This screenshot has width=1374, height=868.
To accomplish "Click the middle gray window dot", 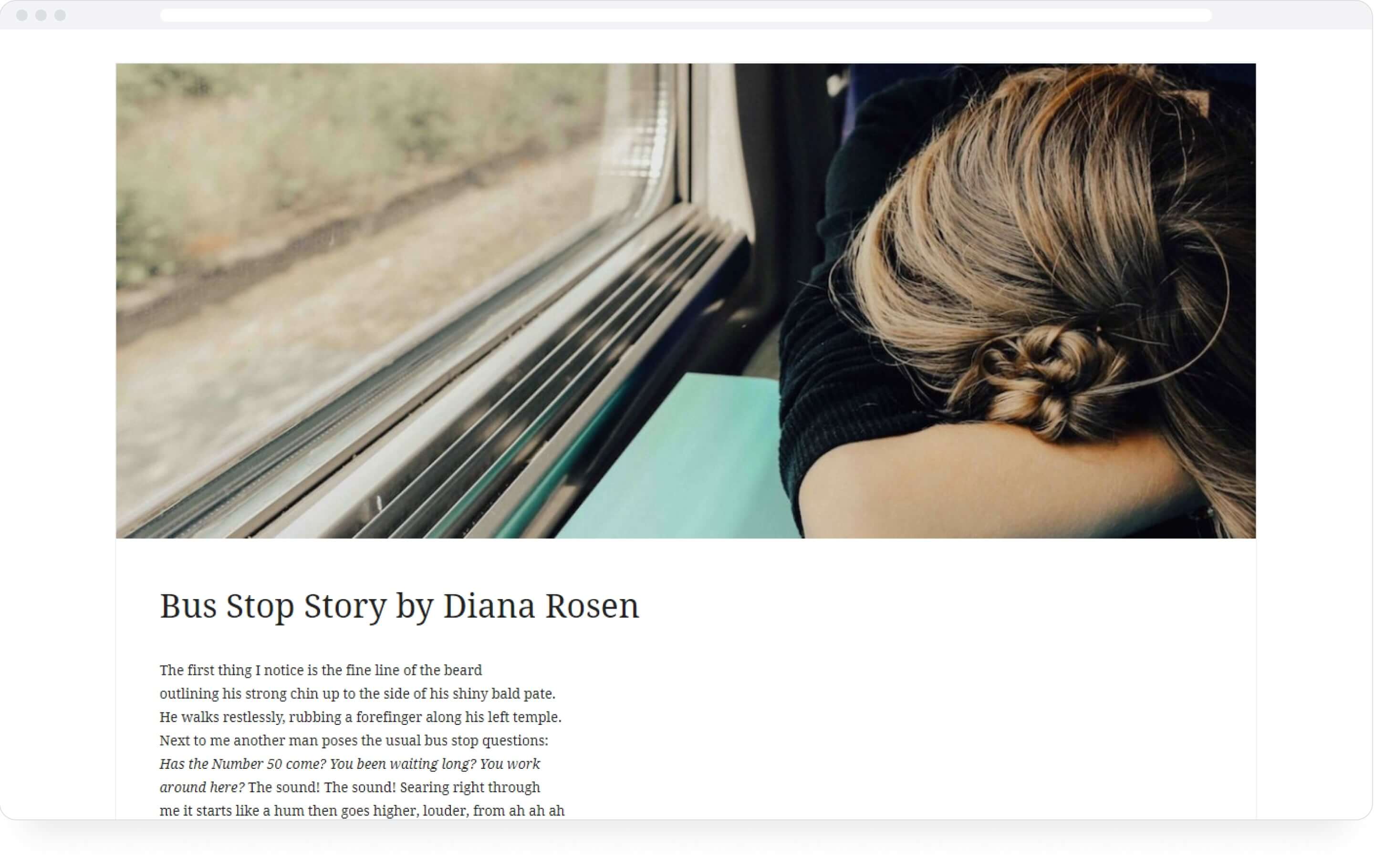I will 41,15.
